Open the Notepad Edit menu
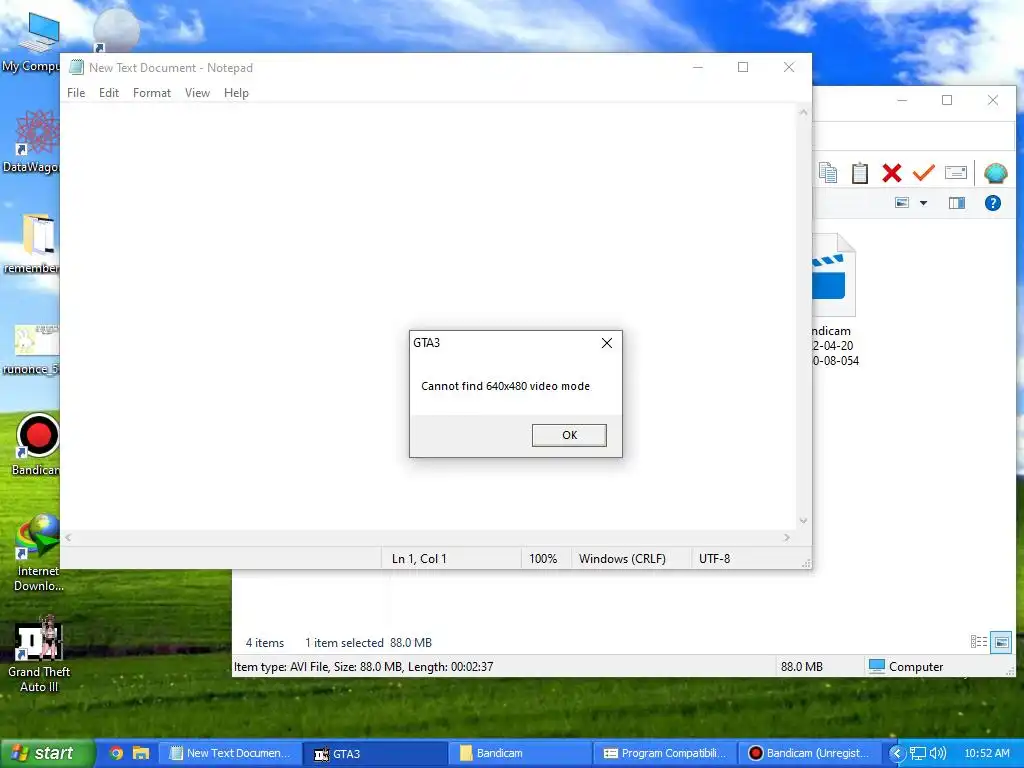This screenshot has width=1024, height=768. click(108, 93)
